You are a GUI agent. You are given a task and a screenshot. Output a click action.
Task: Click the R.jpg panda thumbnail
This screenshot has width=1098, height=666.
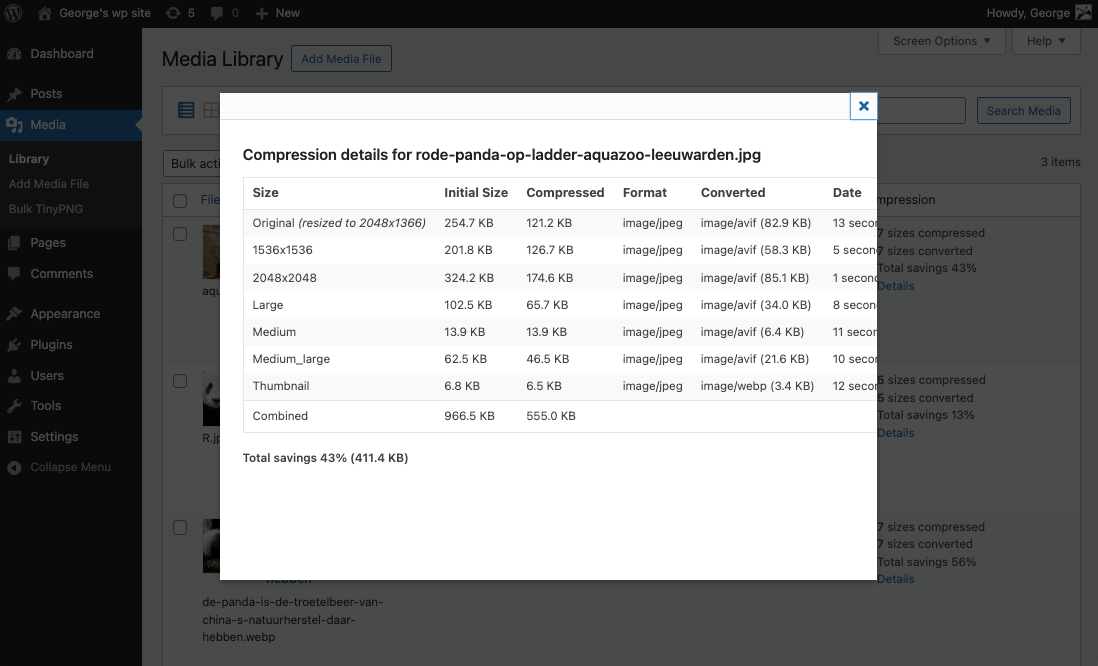pyautogui.click(x=211, y=398)
